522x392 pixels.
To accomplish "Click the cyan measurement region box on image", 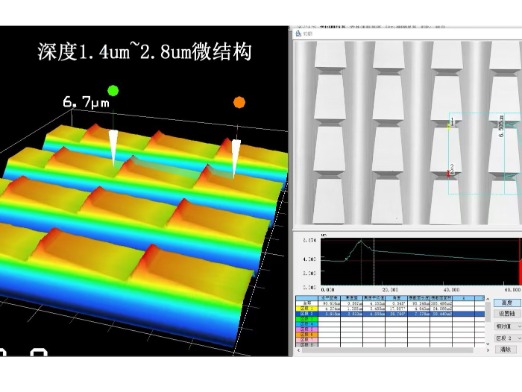I will (485, 153).
